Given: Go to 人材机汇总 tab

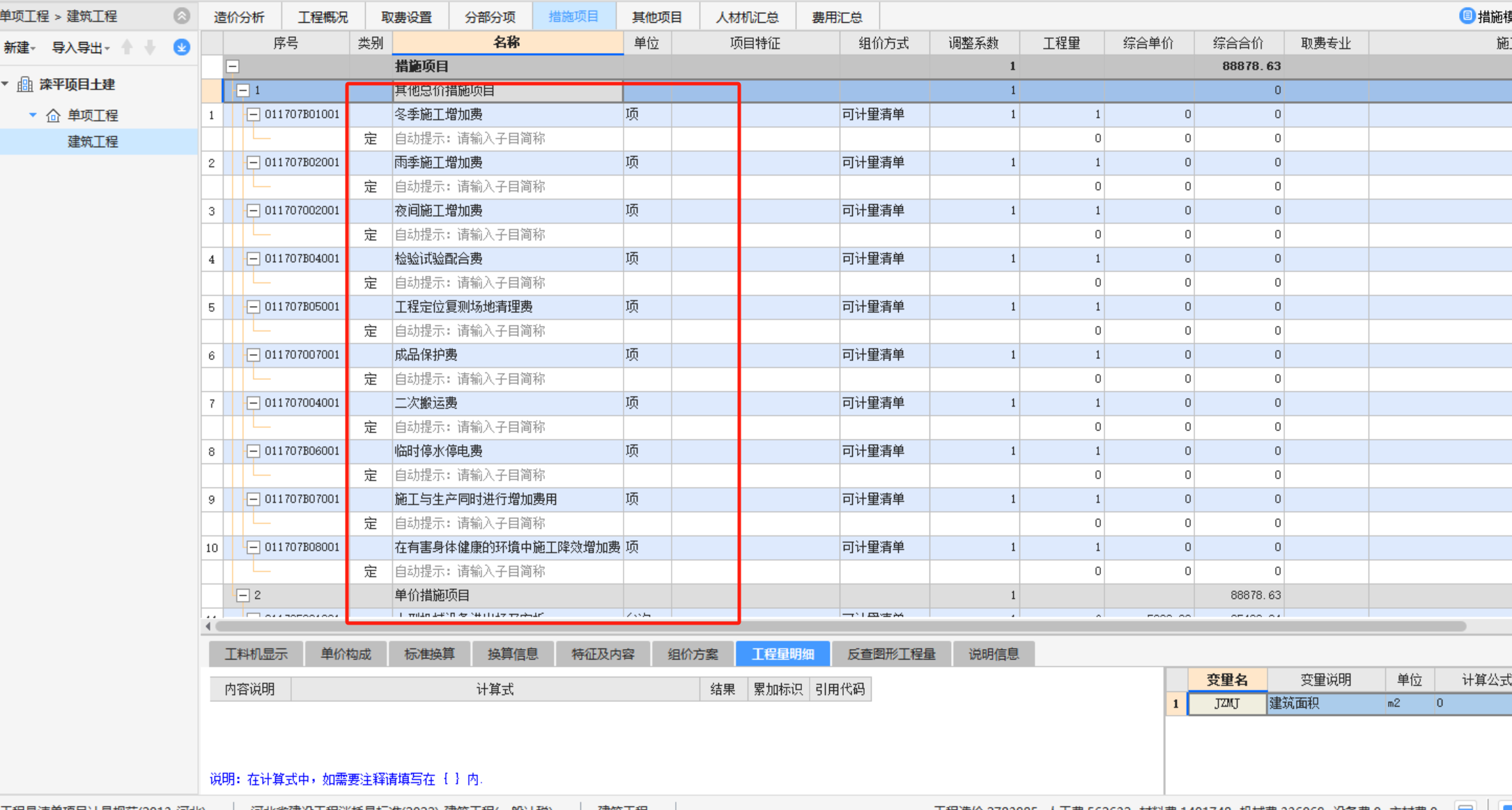Looking at the screenshot, I should tap(747, 17).
